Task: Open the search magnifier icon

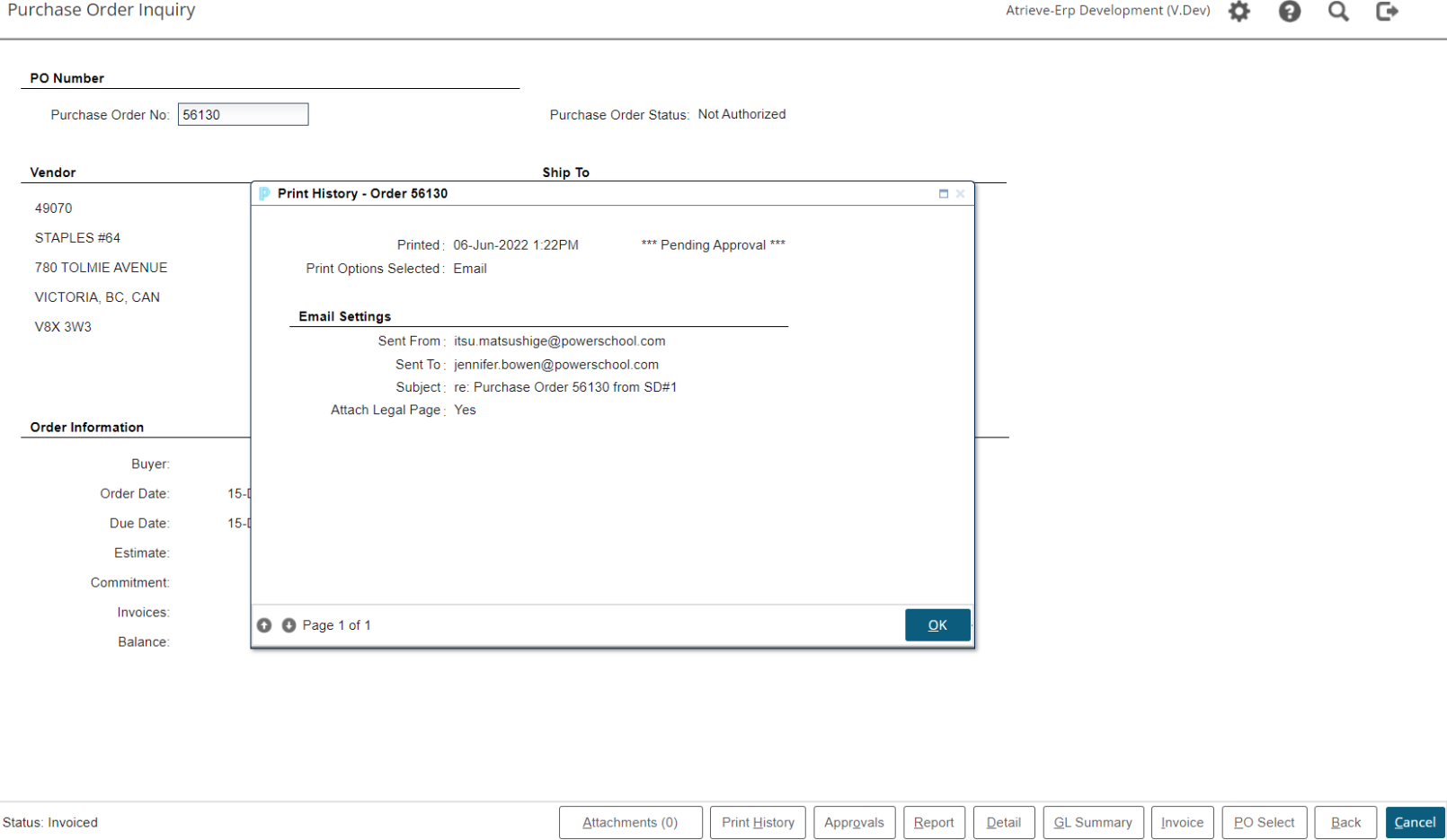Action: [x=1338, y=12]
